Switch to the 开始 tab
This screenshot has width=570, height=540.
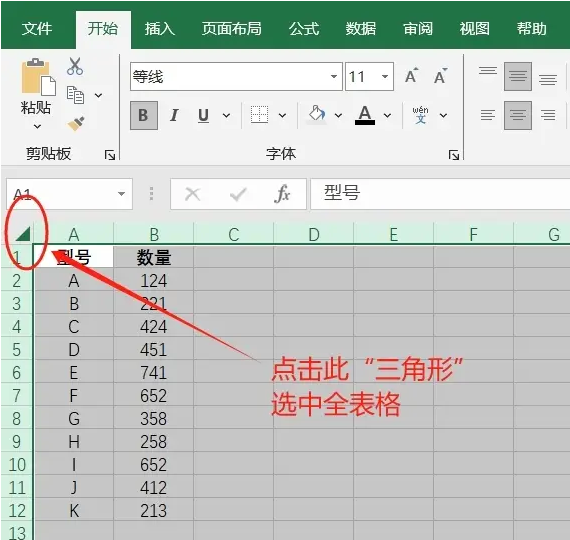[103, 28]
